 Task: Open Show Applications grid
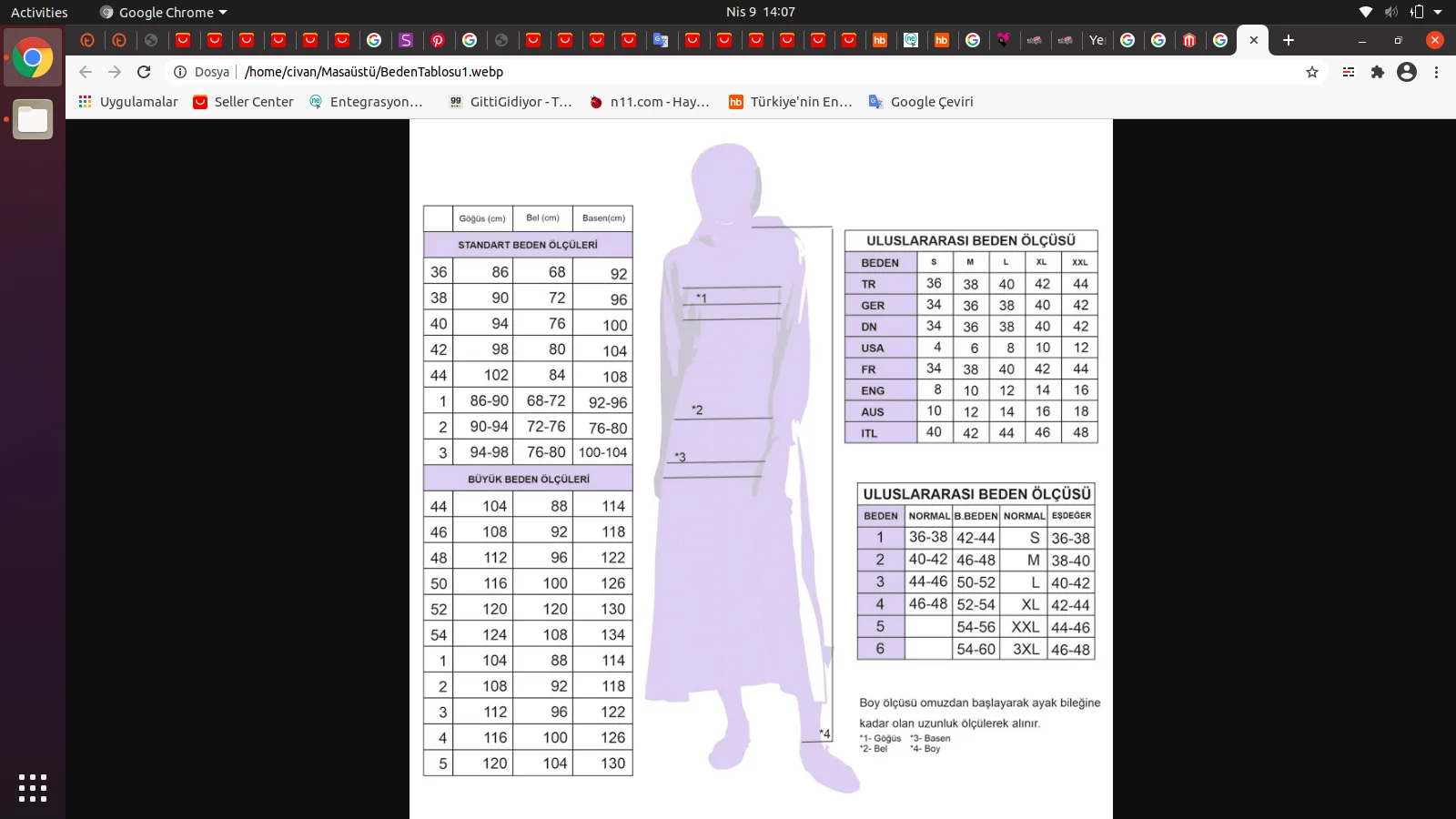(33, 788)
